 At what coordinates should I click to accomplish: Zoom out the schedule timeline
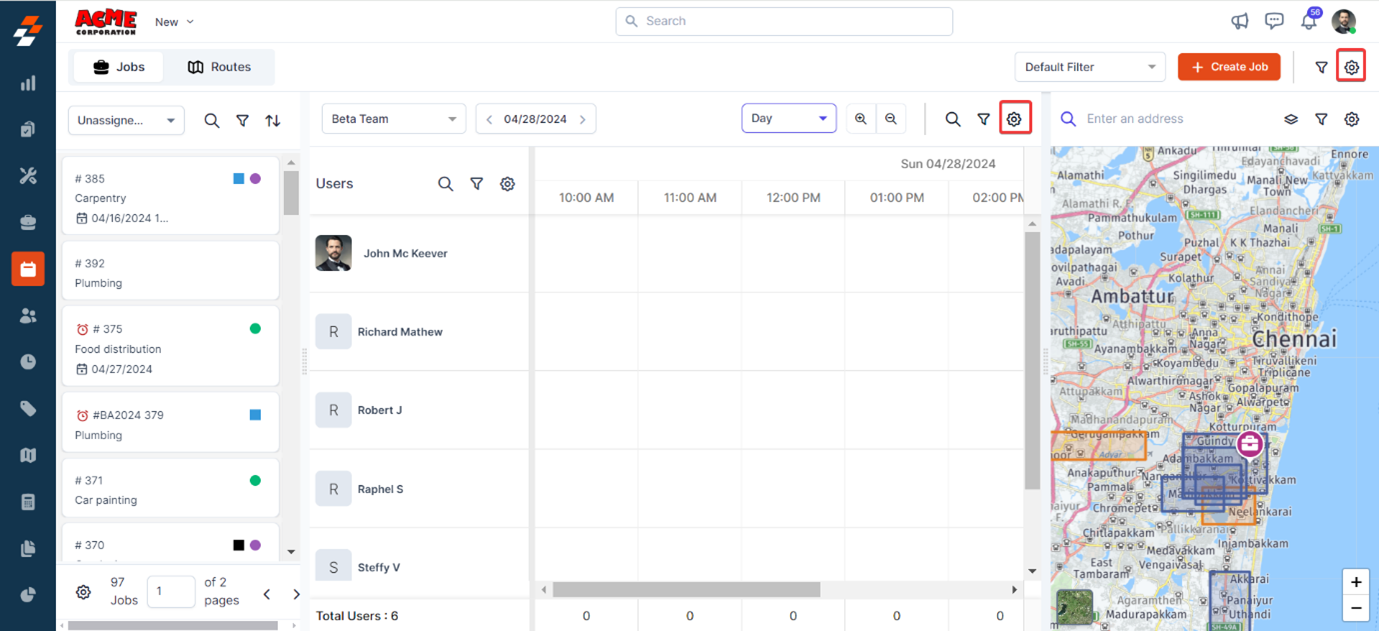pyautogui.click(x=891, y=119)
